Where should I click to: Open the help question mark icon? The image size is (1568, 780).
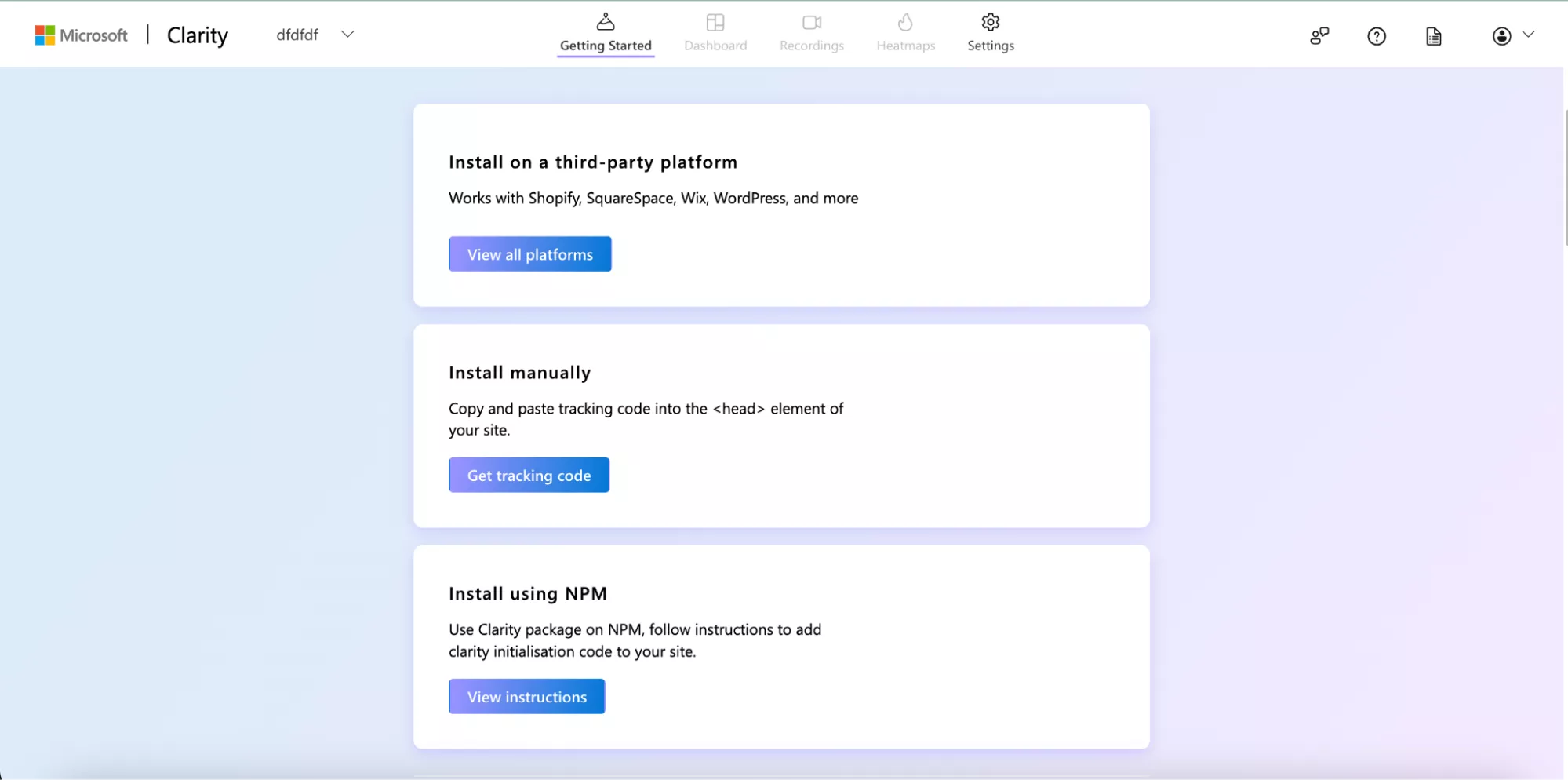tap(1376, 36)
